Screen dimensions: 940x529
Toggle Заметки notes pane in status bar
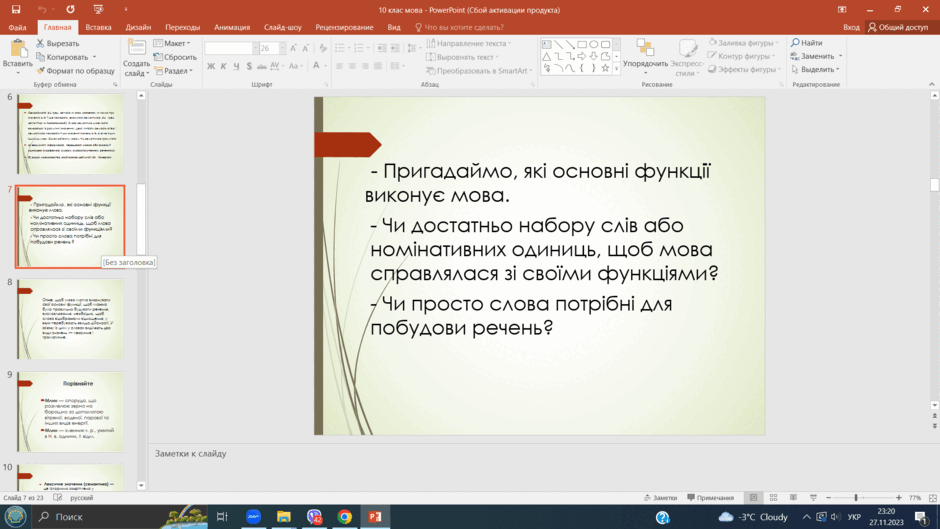coord(661,498)
